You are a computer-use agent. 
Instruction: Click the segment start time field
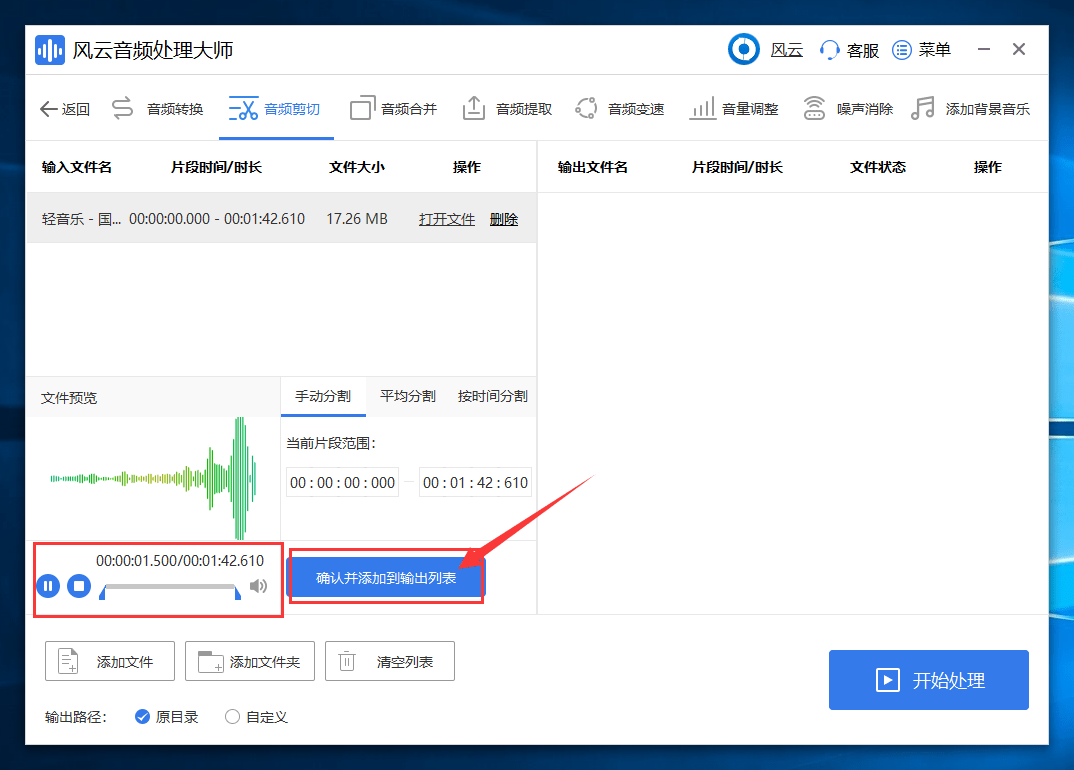coord(342,482)
